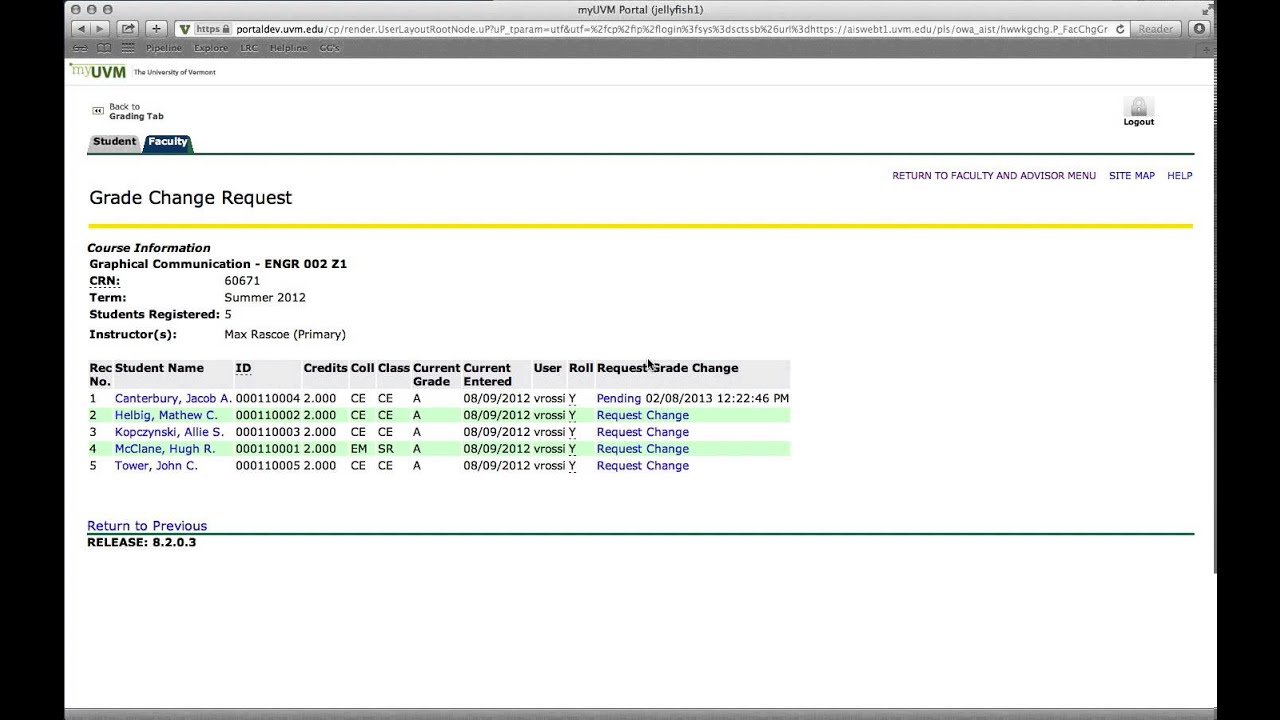Click Graphical Communication - ENGR 002 Z1 title
1280x720 pixels.
[x=218, y=264]
